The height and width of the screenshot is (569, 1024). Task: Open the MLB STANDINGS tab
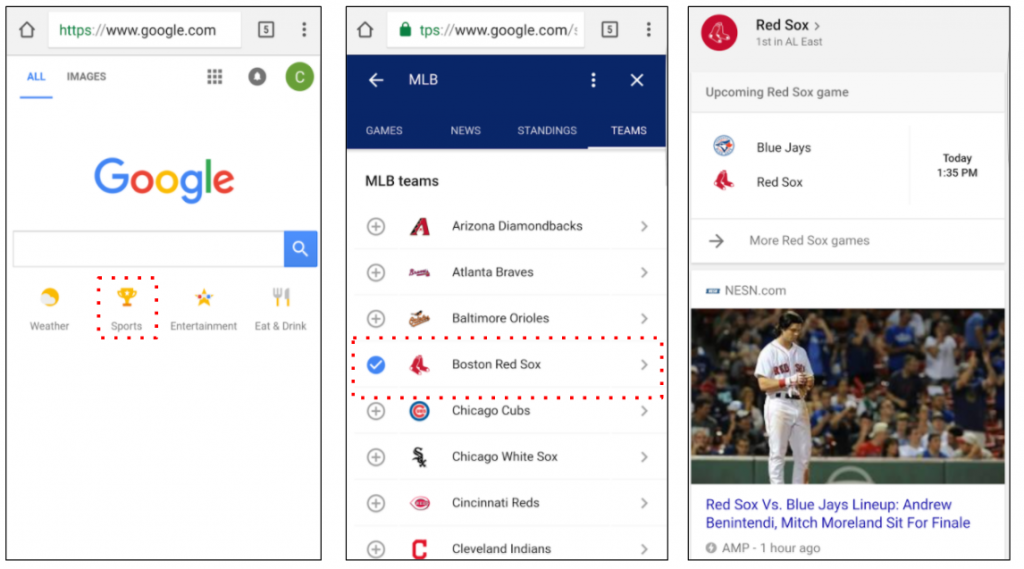(x=547, y=131)
